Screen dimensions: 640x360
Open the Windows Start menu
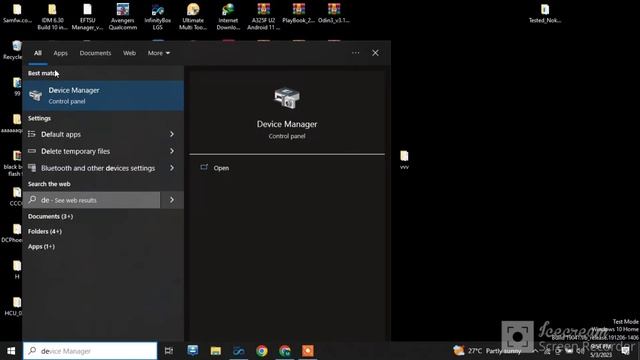click(11, 351)
